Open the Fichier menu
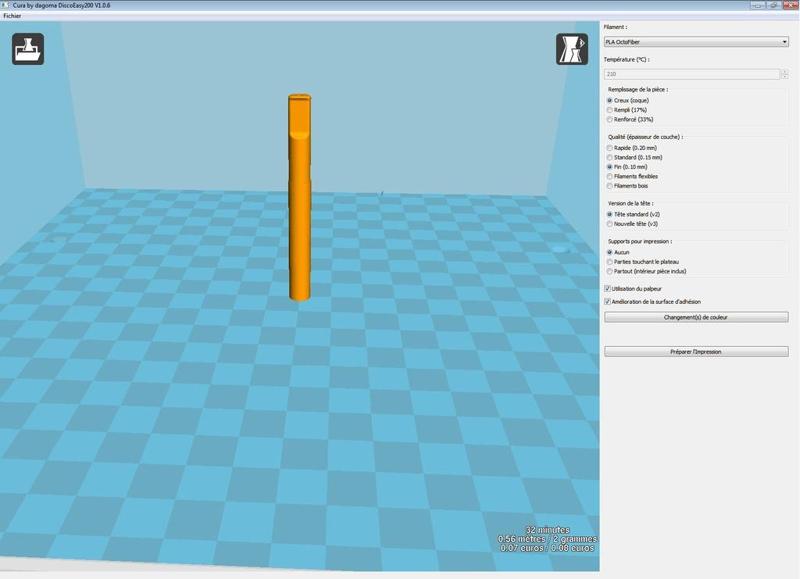The image size is (800, 579). [x=12, y=16]
